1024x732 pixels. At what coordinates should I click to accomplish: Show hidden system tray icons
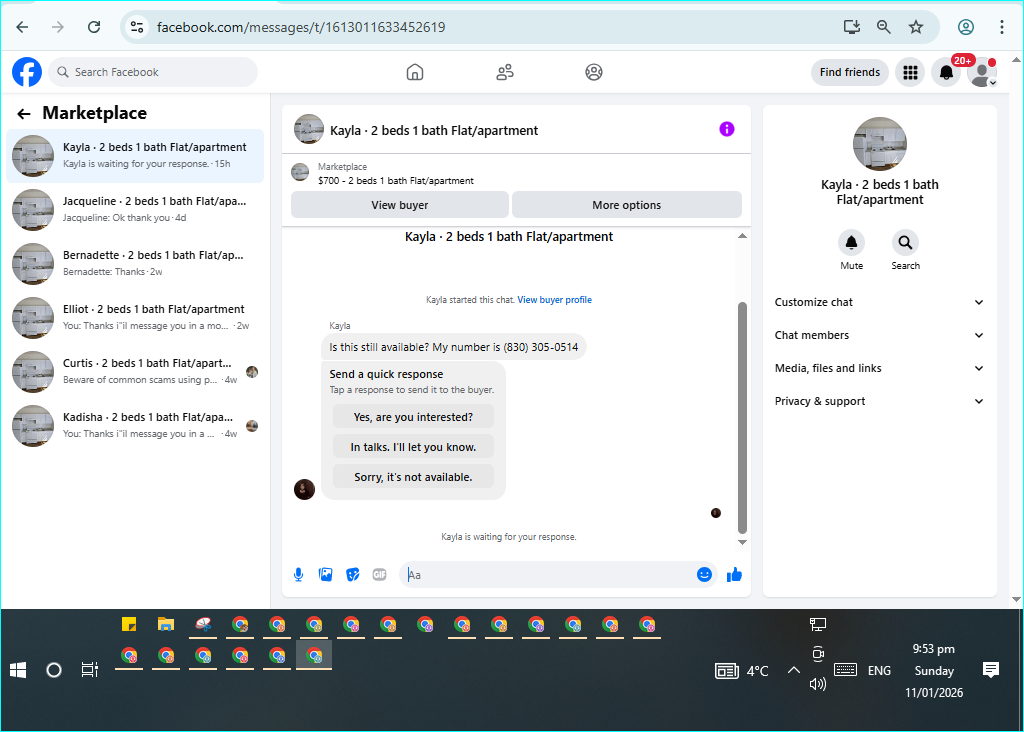(x=793, y=670)
